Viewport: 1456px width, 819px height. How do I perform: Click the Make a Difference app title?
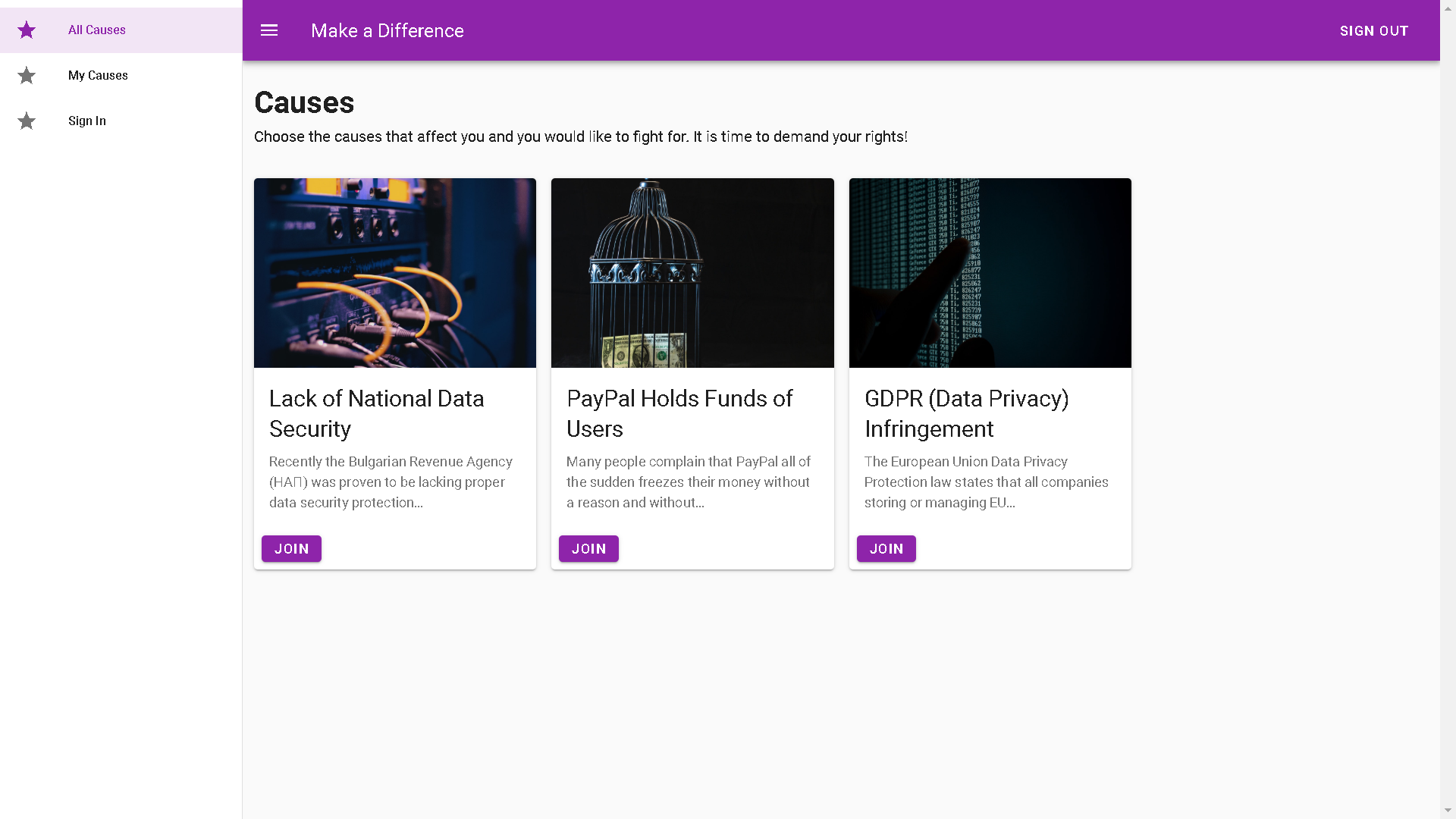(x=387, y=31)
